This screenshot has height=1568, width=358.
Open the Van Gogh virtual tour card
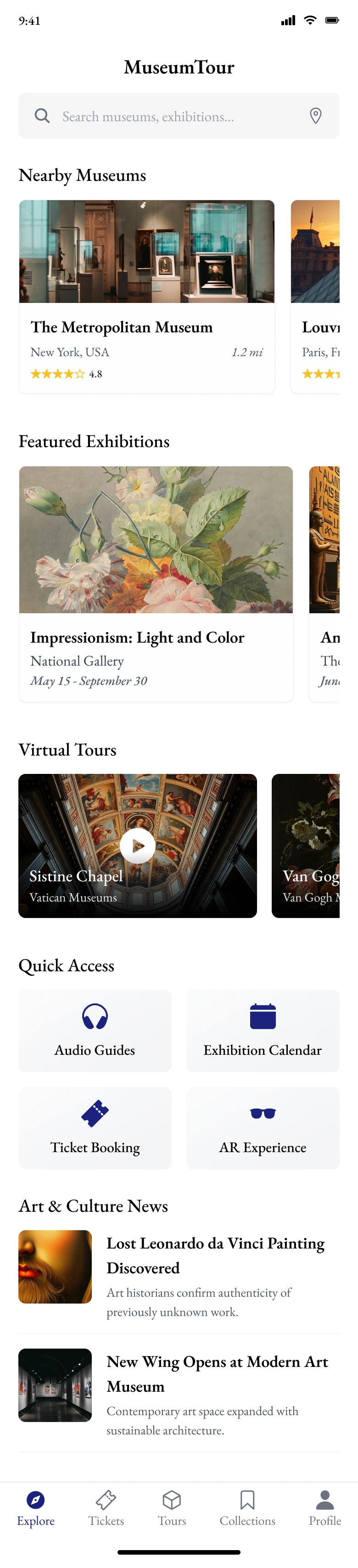tap(306, 846)
